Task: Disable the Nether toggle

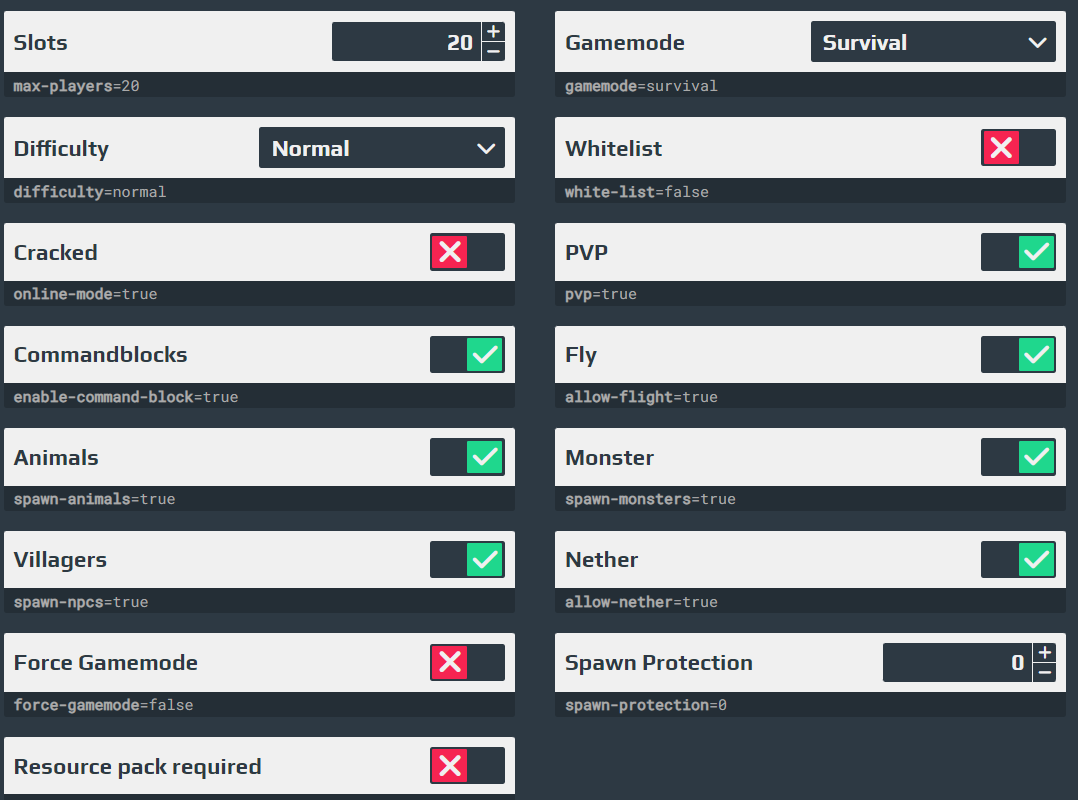Action: click(x=1018, y=559)
